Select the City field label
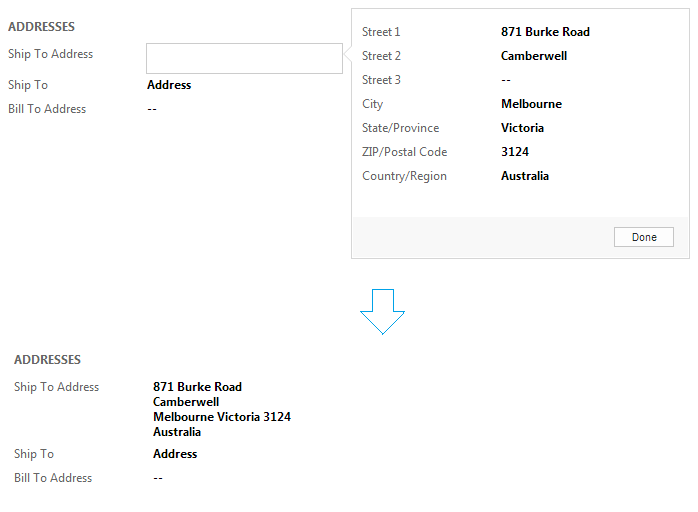 coord(372,104)
